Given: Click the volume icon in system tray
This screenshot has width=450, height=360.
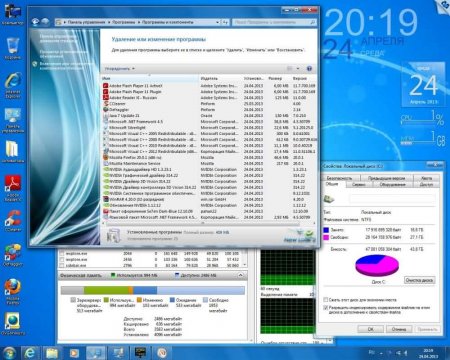Looking at the screenshot, I should tap(406, 353).
